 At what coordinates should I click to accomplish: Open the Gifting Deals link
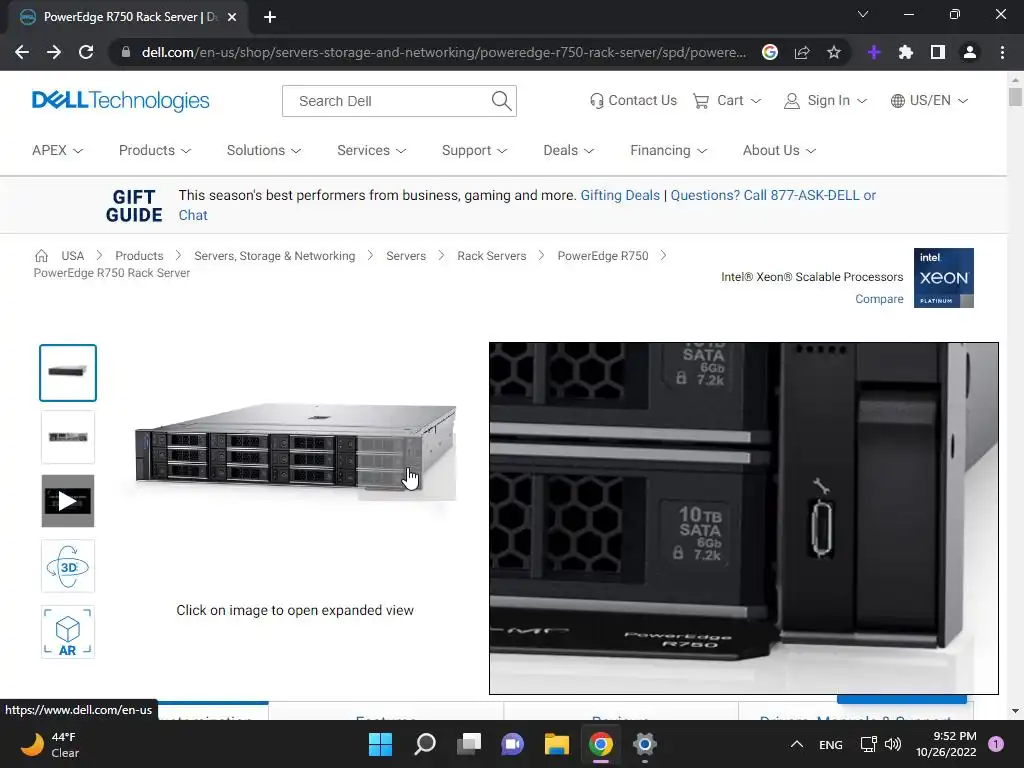pyautogui.click(x=620, y=195)
